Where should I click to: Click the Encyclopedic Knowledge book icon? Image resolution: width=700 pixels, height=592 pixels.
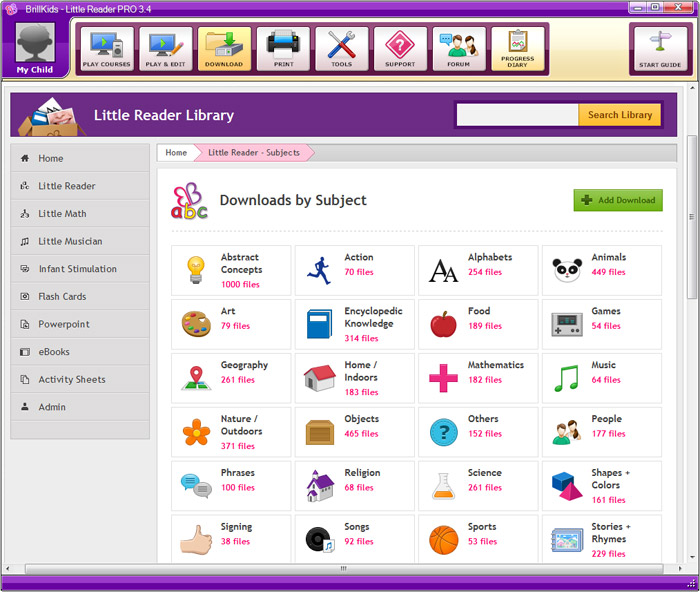coord(319,324)
